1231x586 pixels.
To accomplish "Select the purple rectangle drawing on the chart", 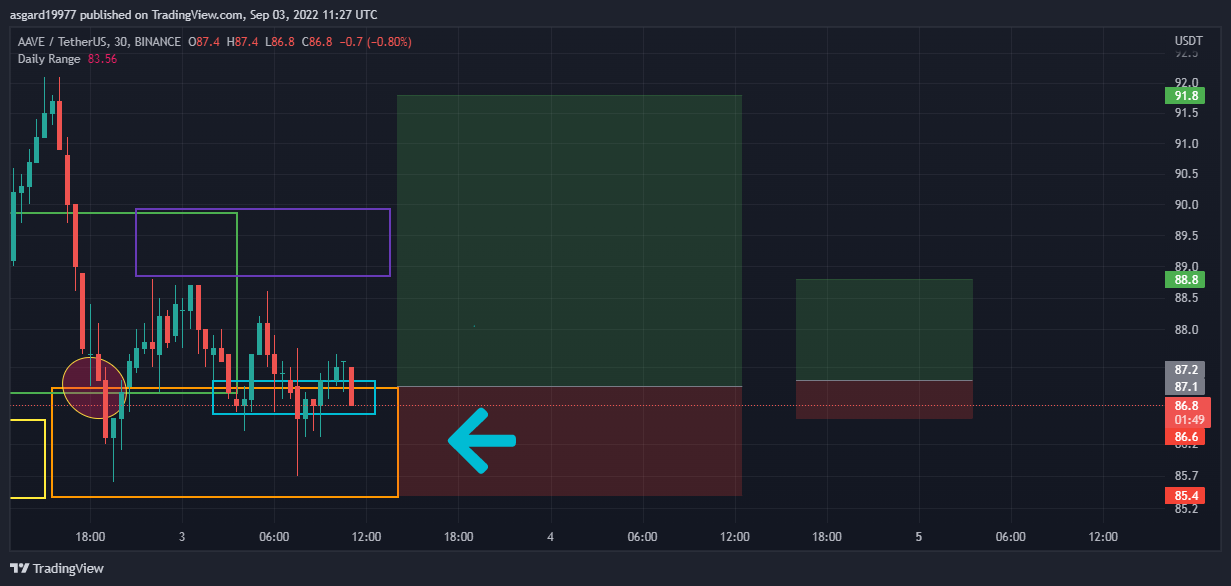I will [263, 242].
